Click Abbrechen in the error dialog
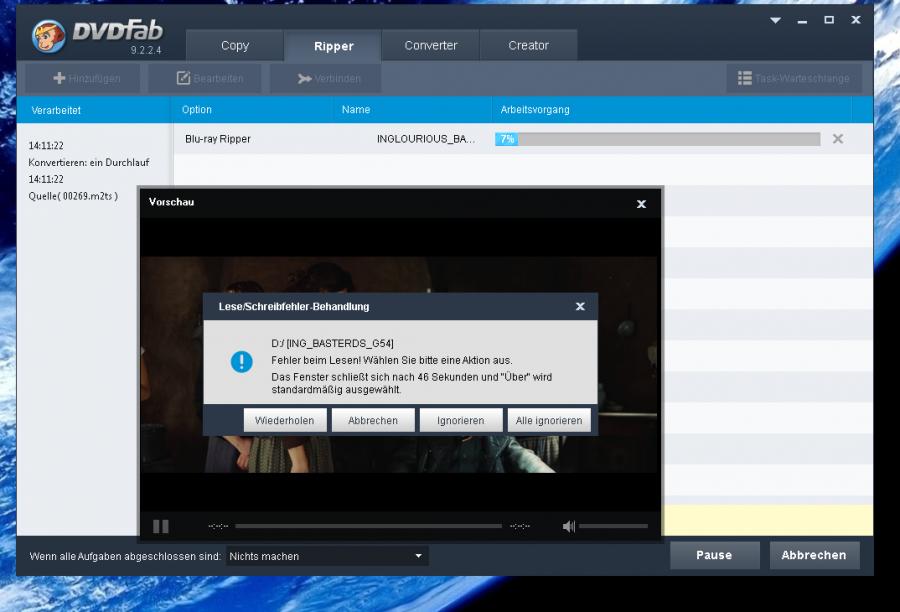Viewport: 900px width, 612px height. 373,420
